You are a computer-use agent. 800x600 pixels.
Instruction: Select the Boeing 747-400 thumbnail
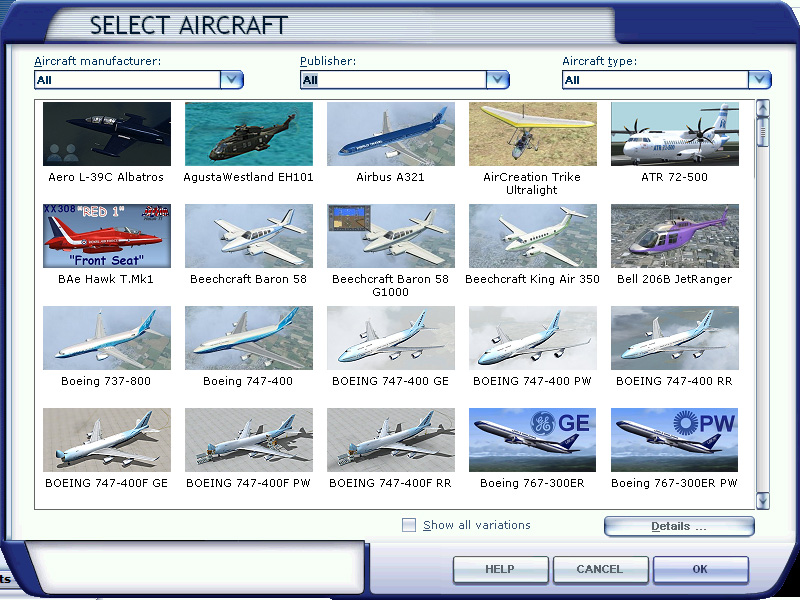click(248, 338)
